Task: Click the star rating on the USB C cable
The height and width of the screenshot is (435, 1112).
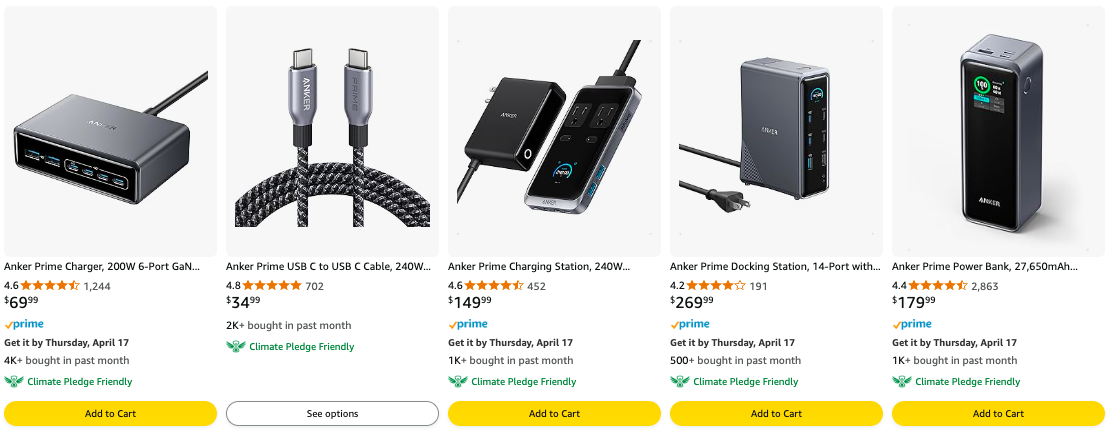Action: (272, 285)
